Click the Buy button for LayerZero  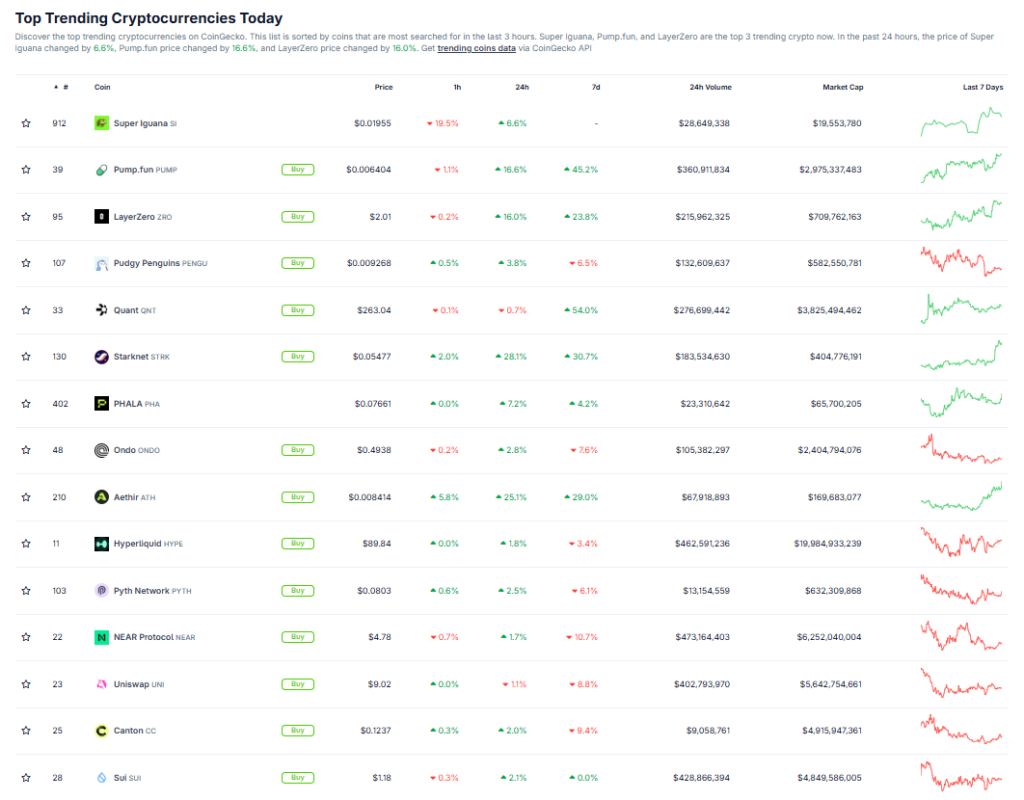pos(298,217)
